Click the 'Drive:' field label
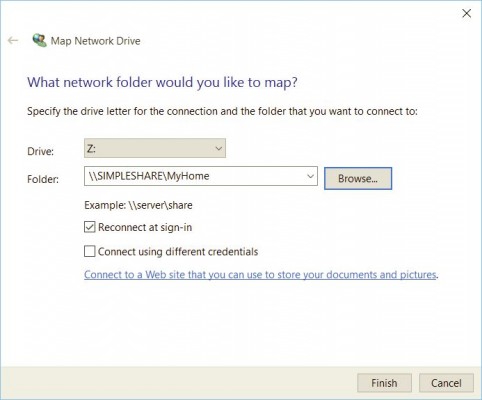This screenshot has height=400, width=482. (x=40, y=151)
